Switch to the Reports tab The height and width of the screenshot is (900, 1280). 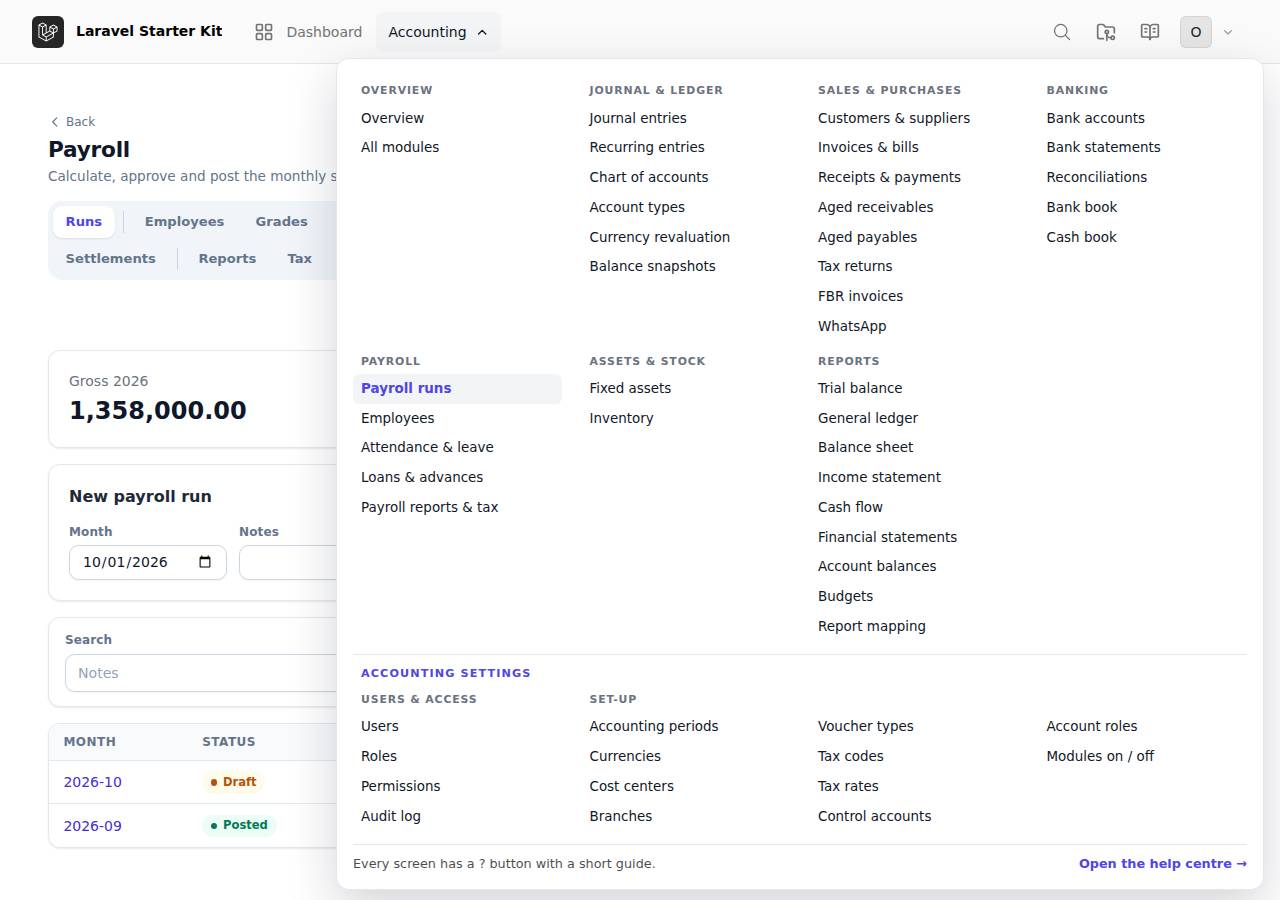click(227, 259)
